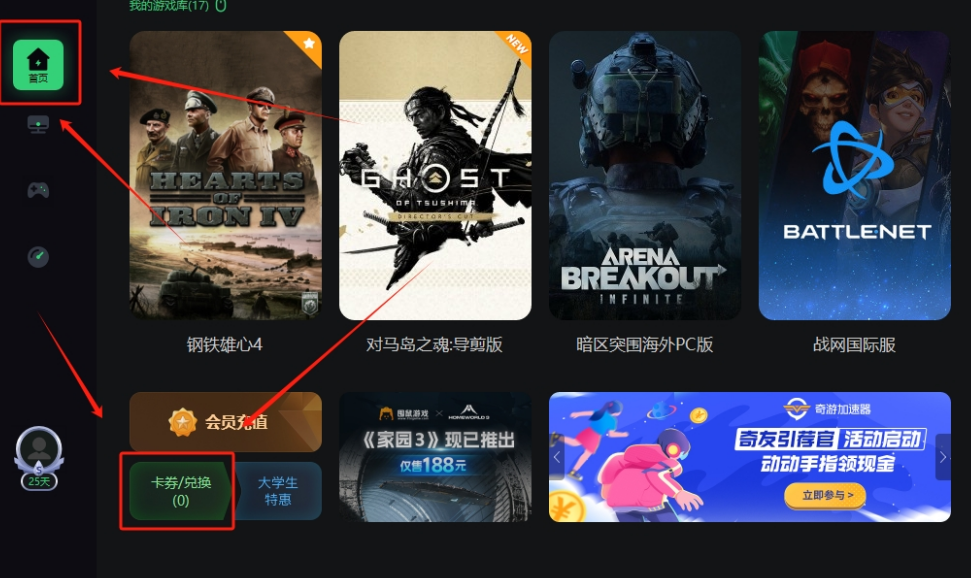Select the Ghost of Tsushima game cover
971x578 pixels.
(435, 175)
